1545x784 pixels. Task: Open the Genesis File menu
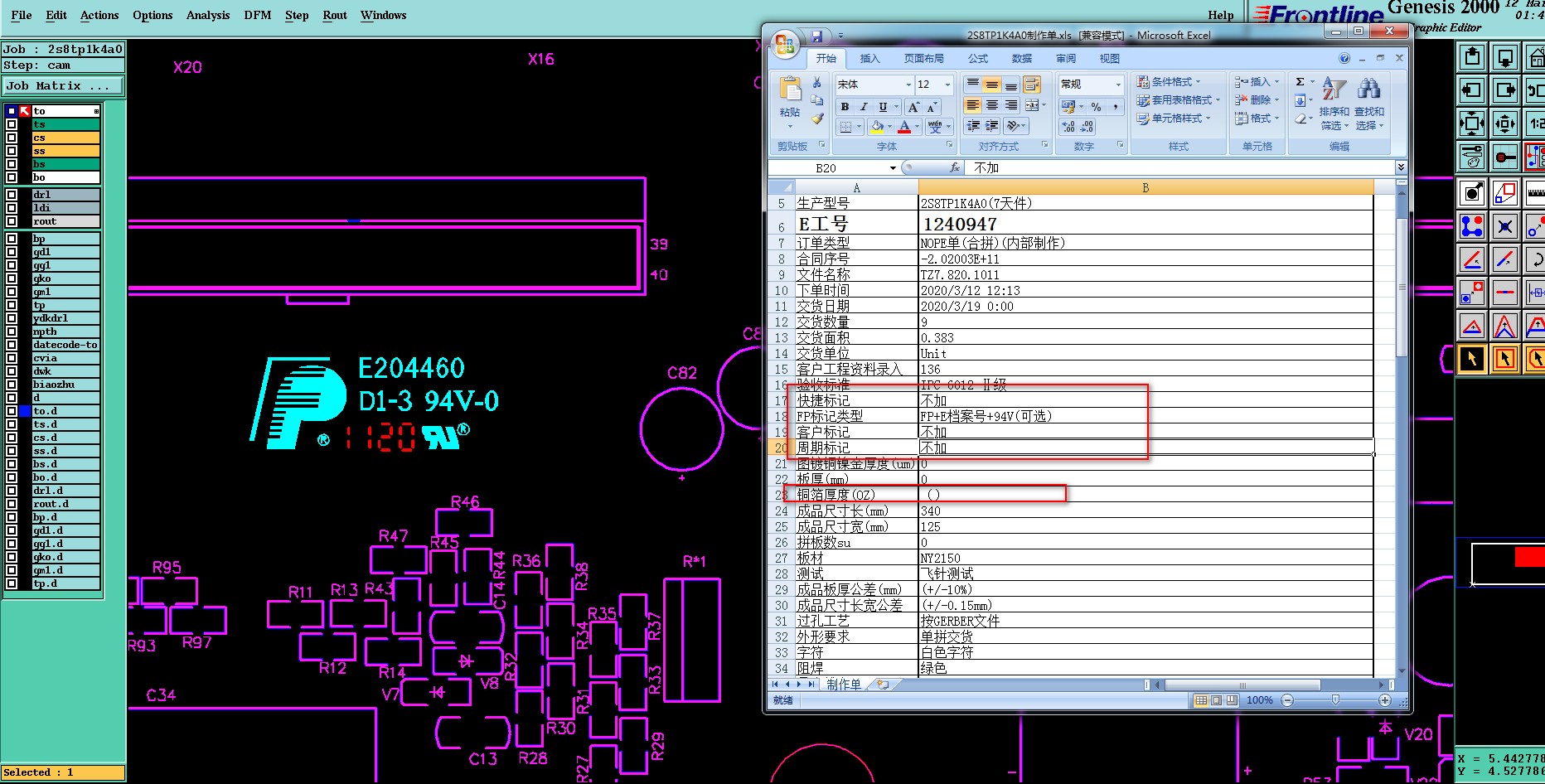pyautogui.click(x=22, y=15)
